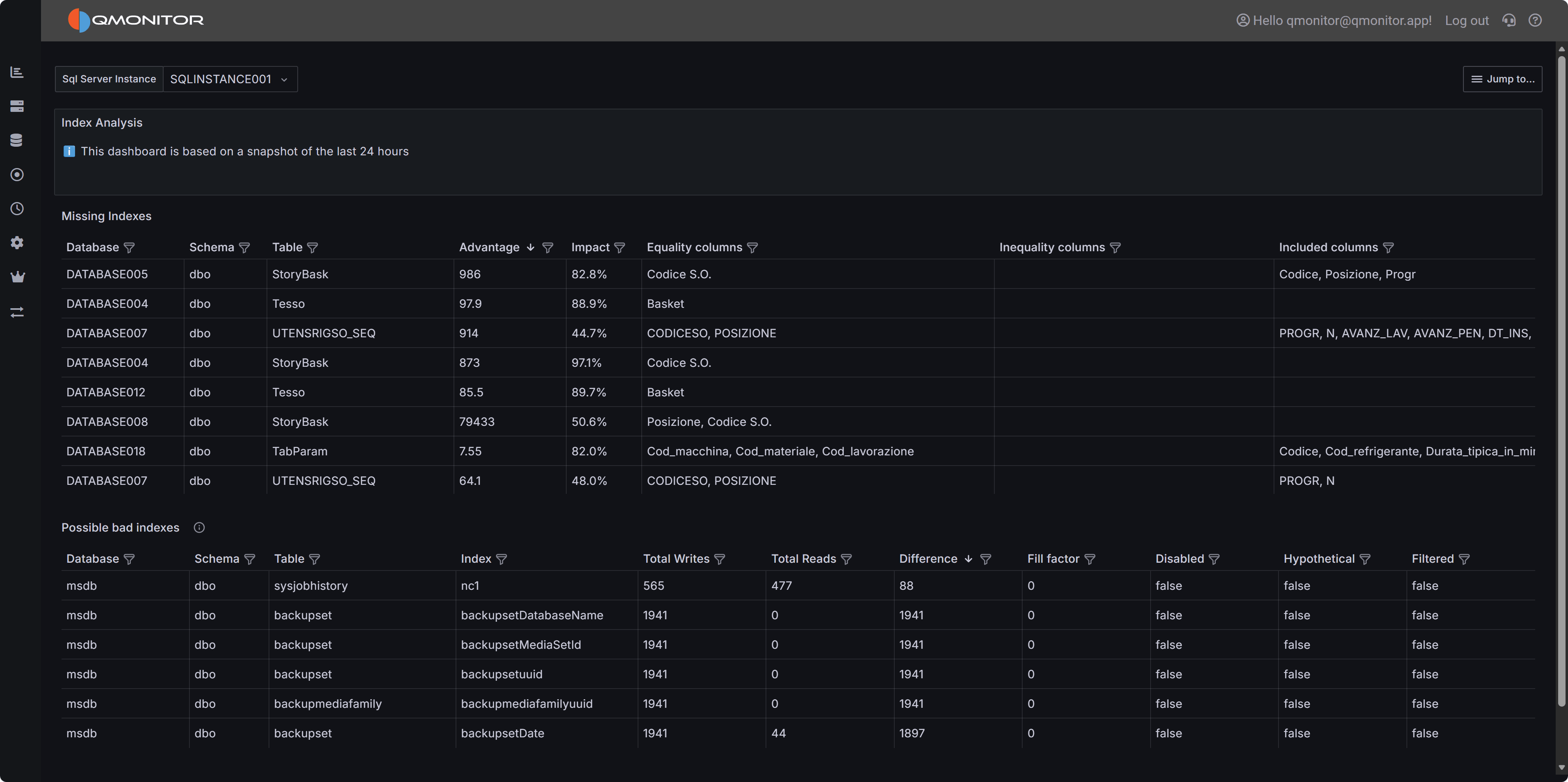Select the databases icon in the sidebar
1568x782 pixels.
point(17,139)
